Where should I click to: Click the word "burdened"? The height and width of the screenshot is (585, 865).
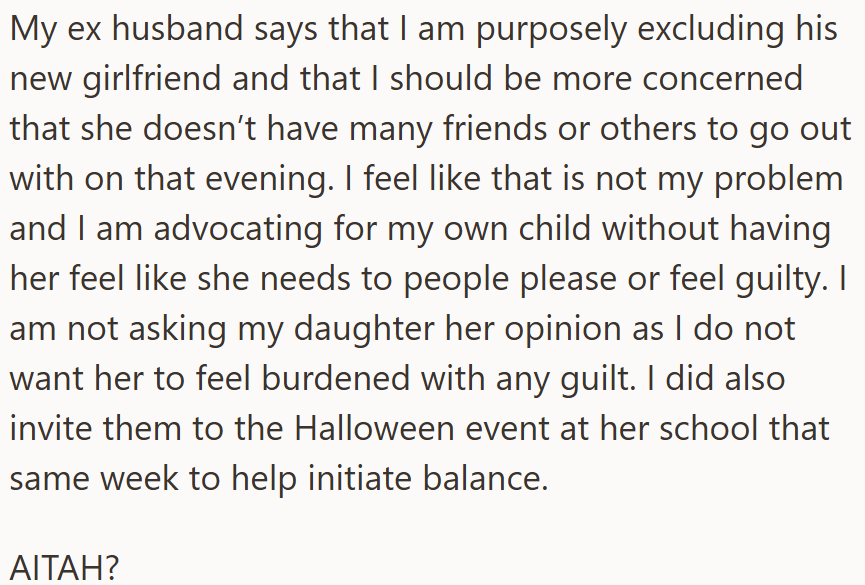click(x=335, y=378)
